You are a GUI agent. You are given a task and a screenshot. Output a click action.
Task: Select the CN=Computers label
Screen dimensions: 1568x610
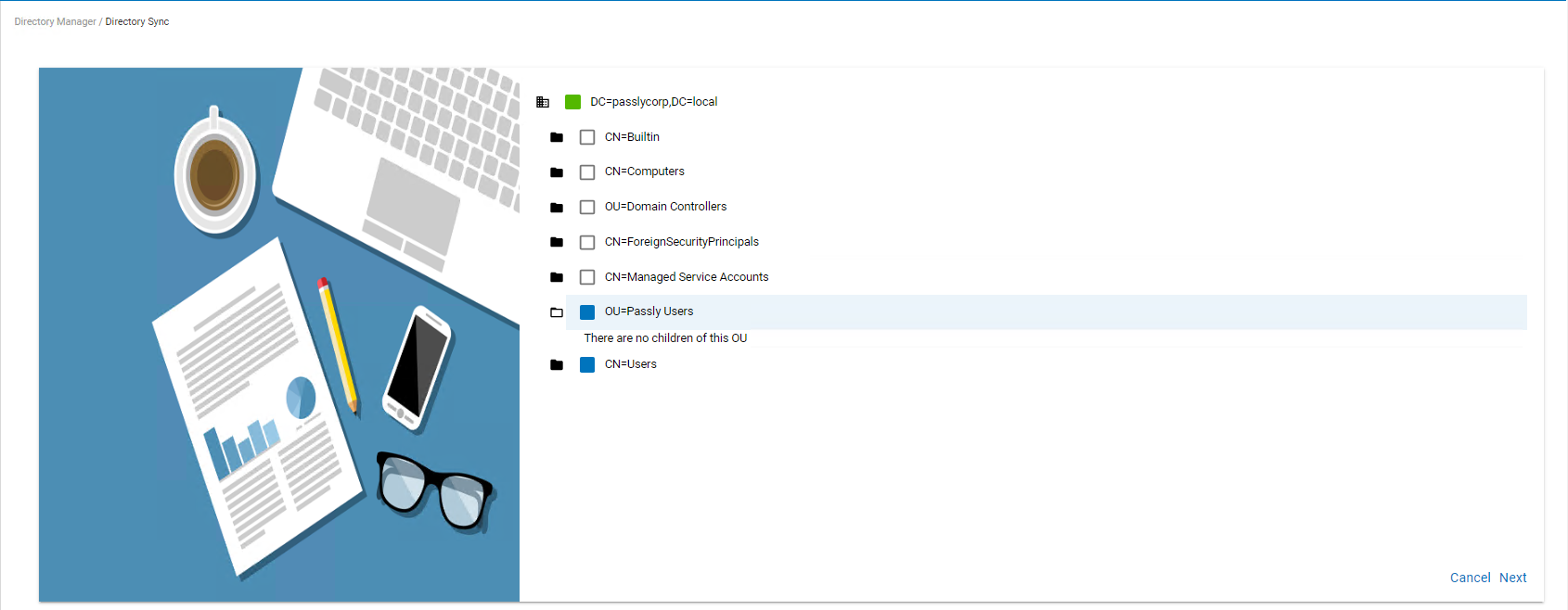645,172
